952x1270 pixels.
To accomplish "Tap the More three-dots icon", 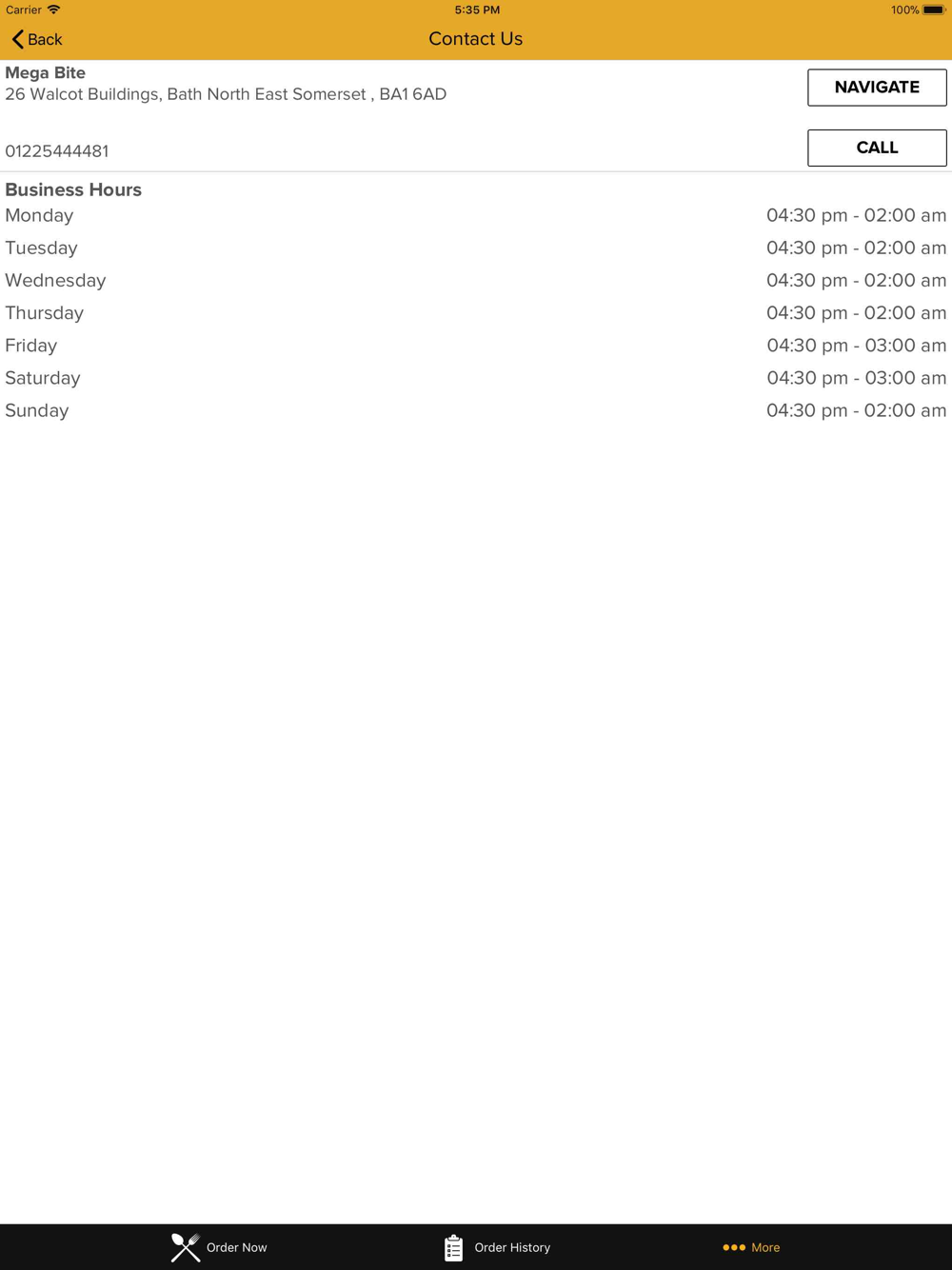I will click(734, 1247).
